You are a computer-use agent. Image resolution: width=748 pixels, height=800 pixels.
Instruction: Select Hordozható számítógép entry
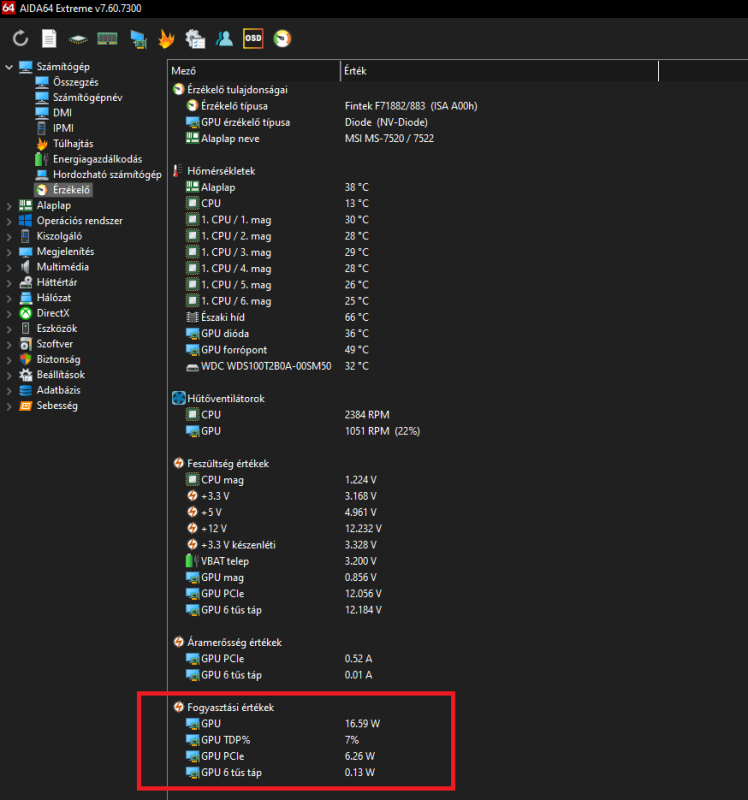107,174
